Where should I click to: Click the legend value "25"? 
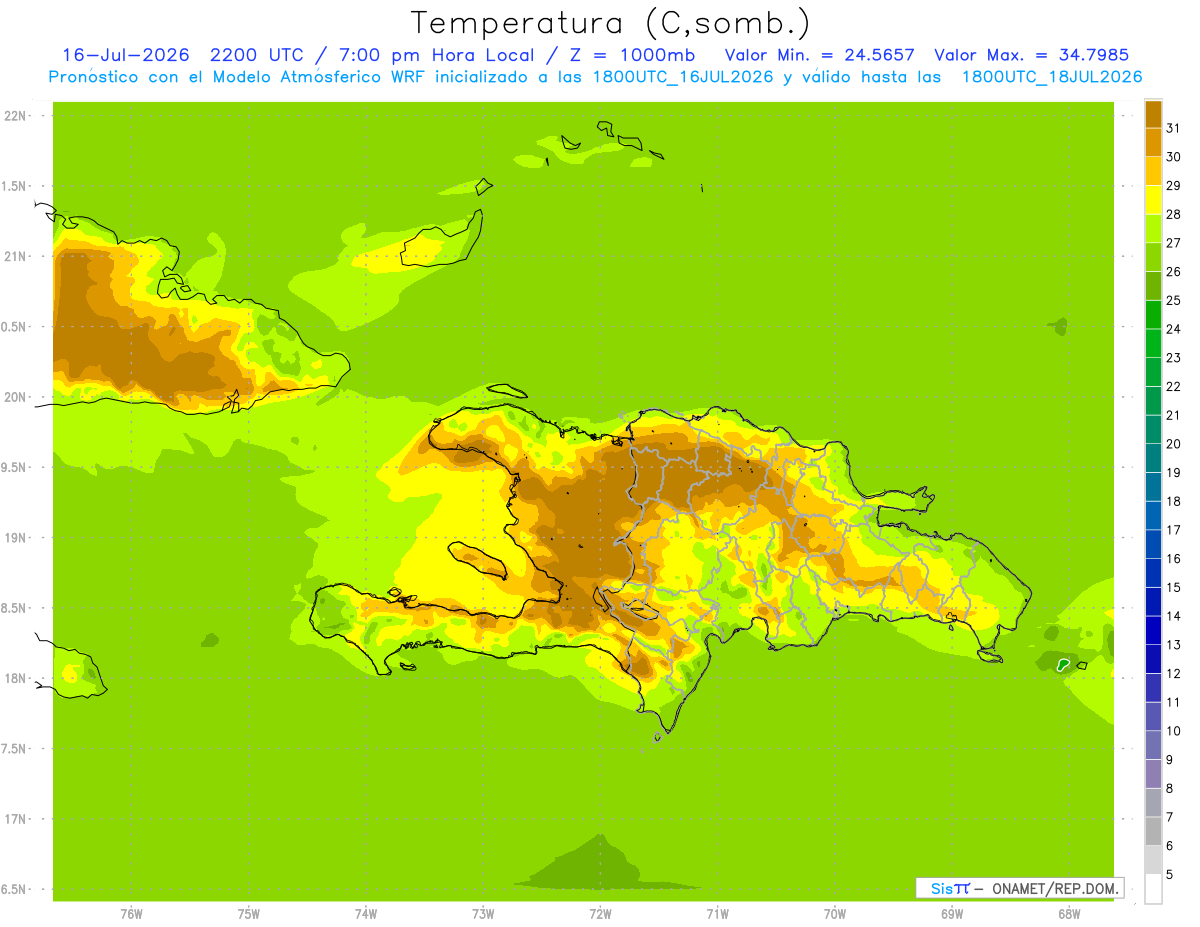point(1173,300)
